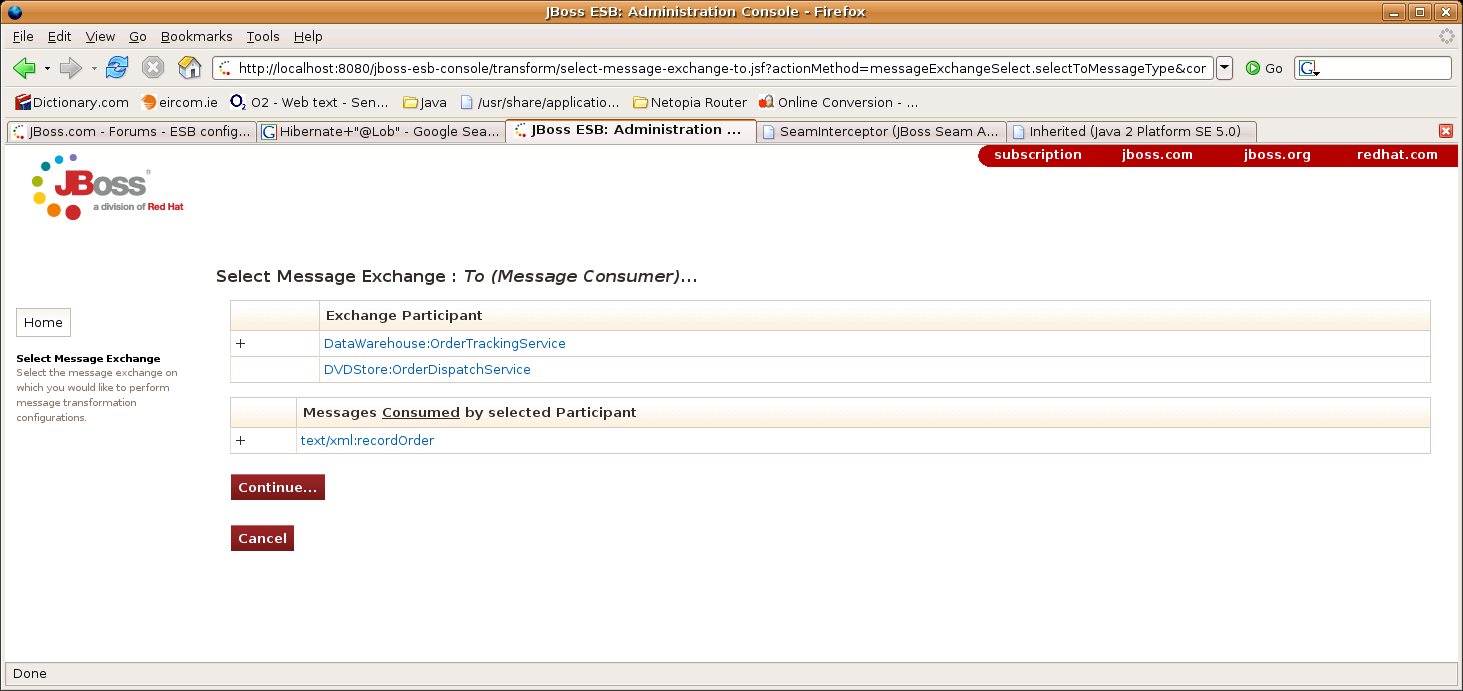Image resolution: width=1463 pixels, height=691 pixels.
Task: Click the Home toolbar icon
Action: point(189,68)
